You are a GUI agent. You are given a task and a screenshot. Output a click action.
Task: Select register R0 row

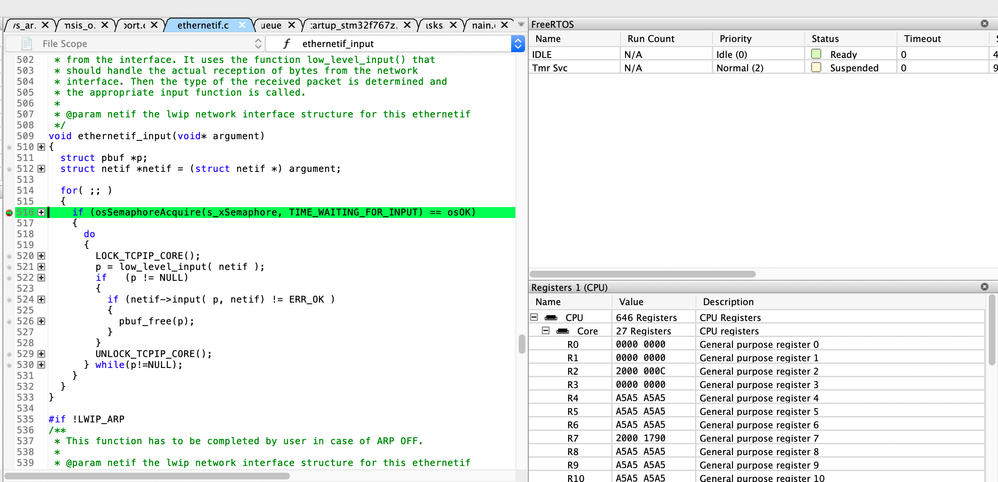tap(759, 344)
